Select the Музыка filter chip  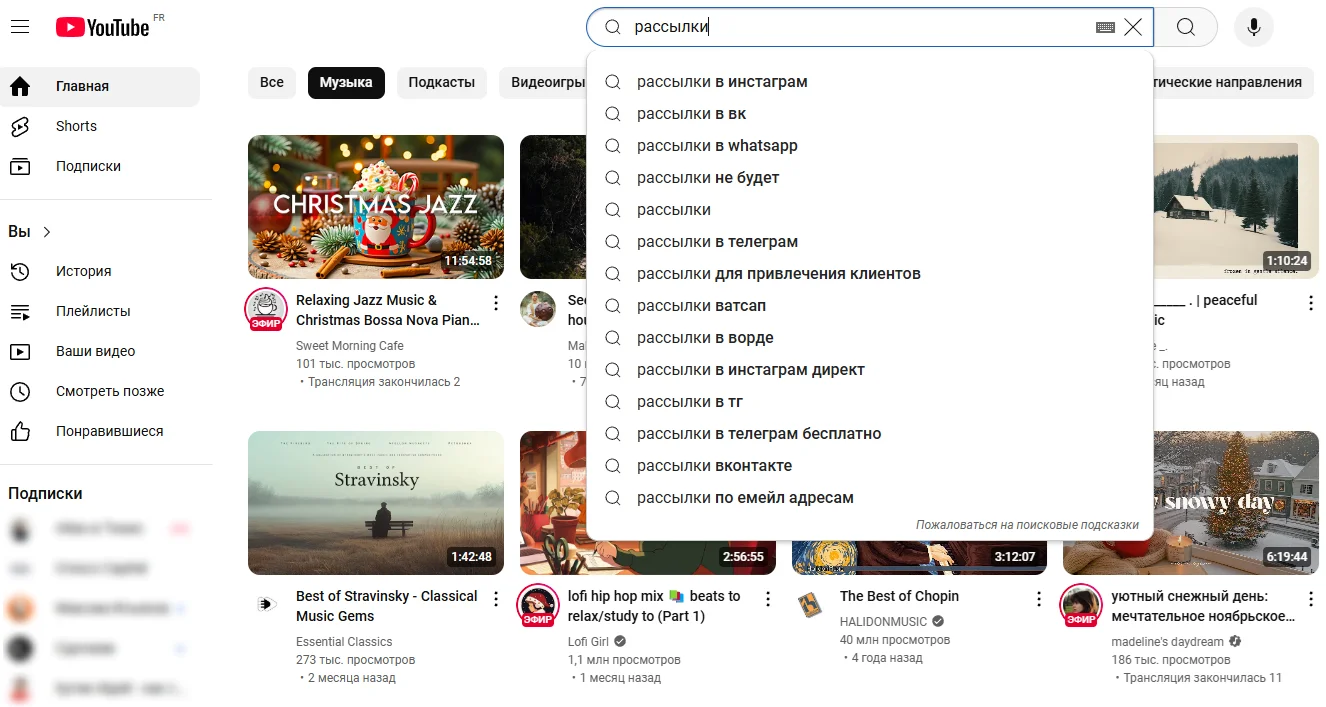point(346,82)
